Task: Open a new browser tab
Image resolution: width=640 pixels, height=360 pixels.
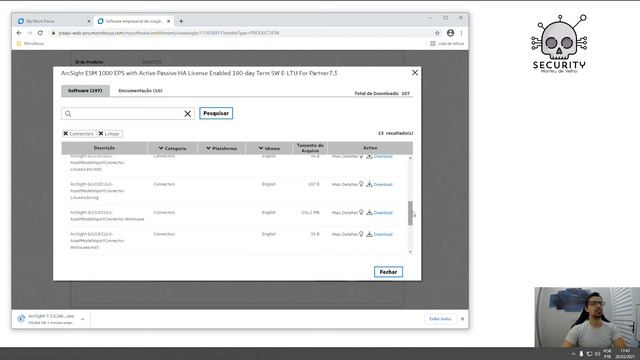Action: pos(181,21)
